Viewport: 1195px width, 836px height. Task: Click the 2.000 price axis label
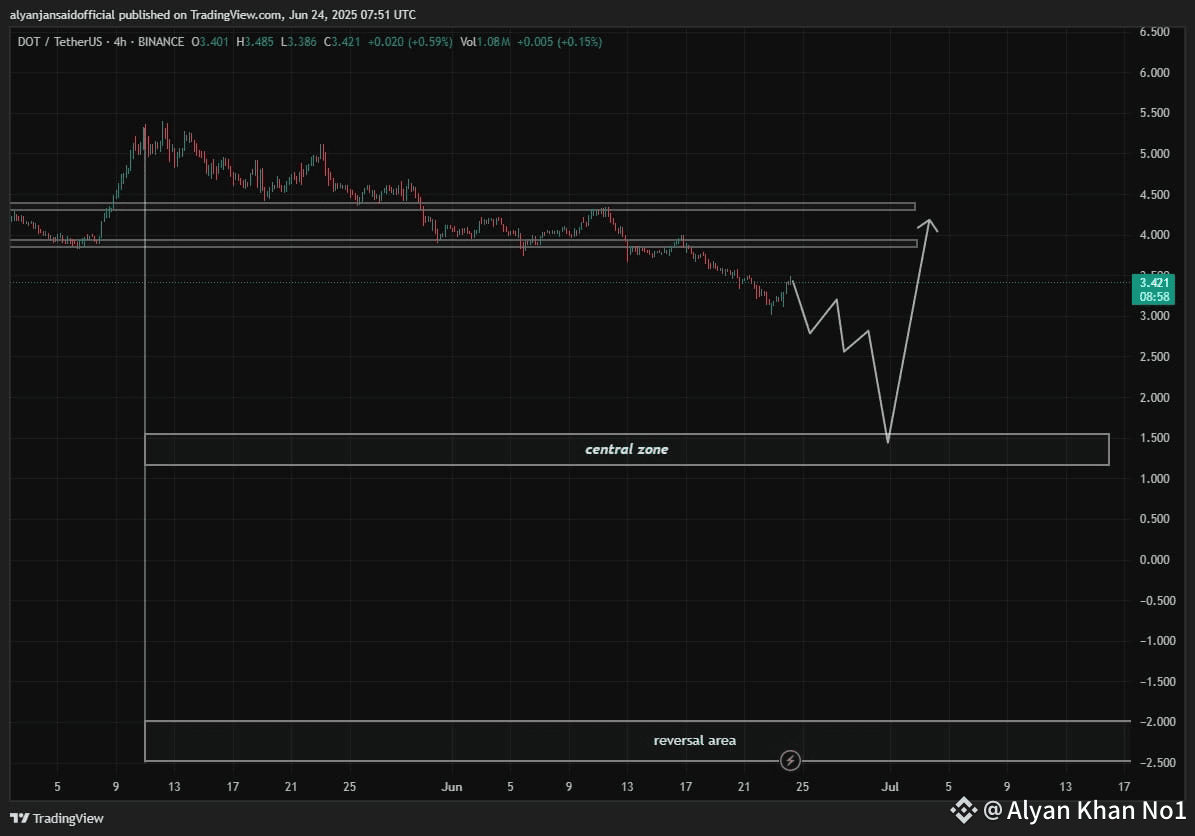1155,398
